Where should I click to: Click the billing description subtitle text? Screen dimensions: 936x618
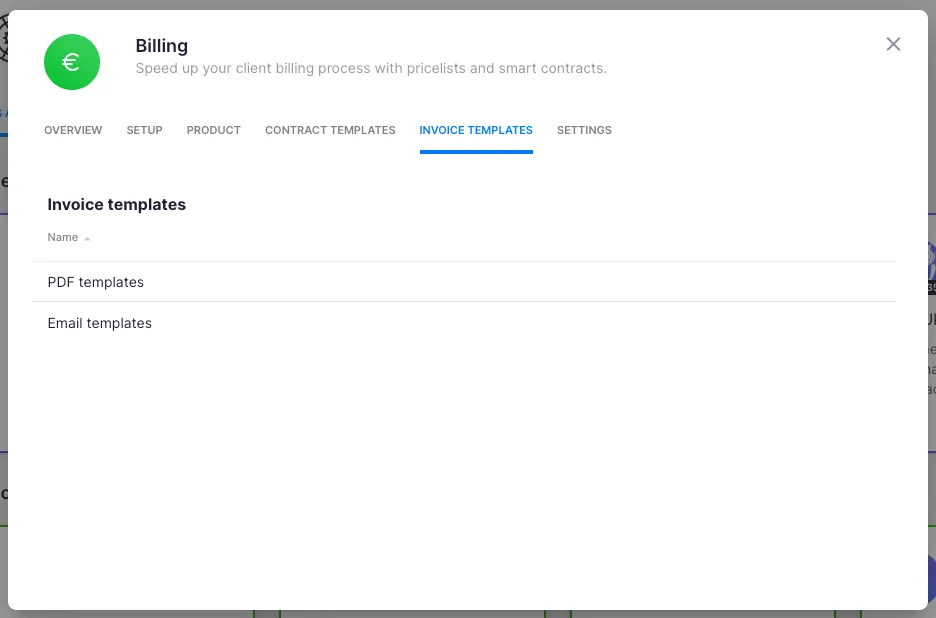(x=370, y=69)
